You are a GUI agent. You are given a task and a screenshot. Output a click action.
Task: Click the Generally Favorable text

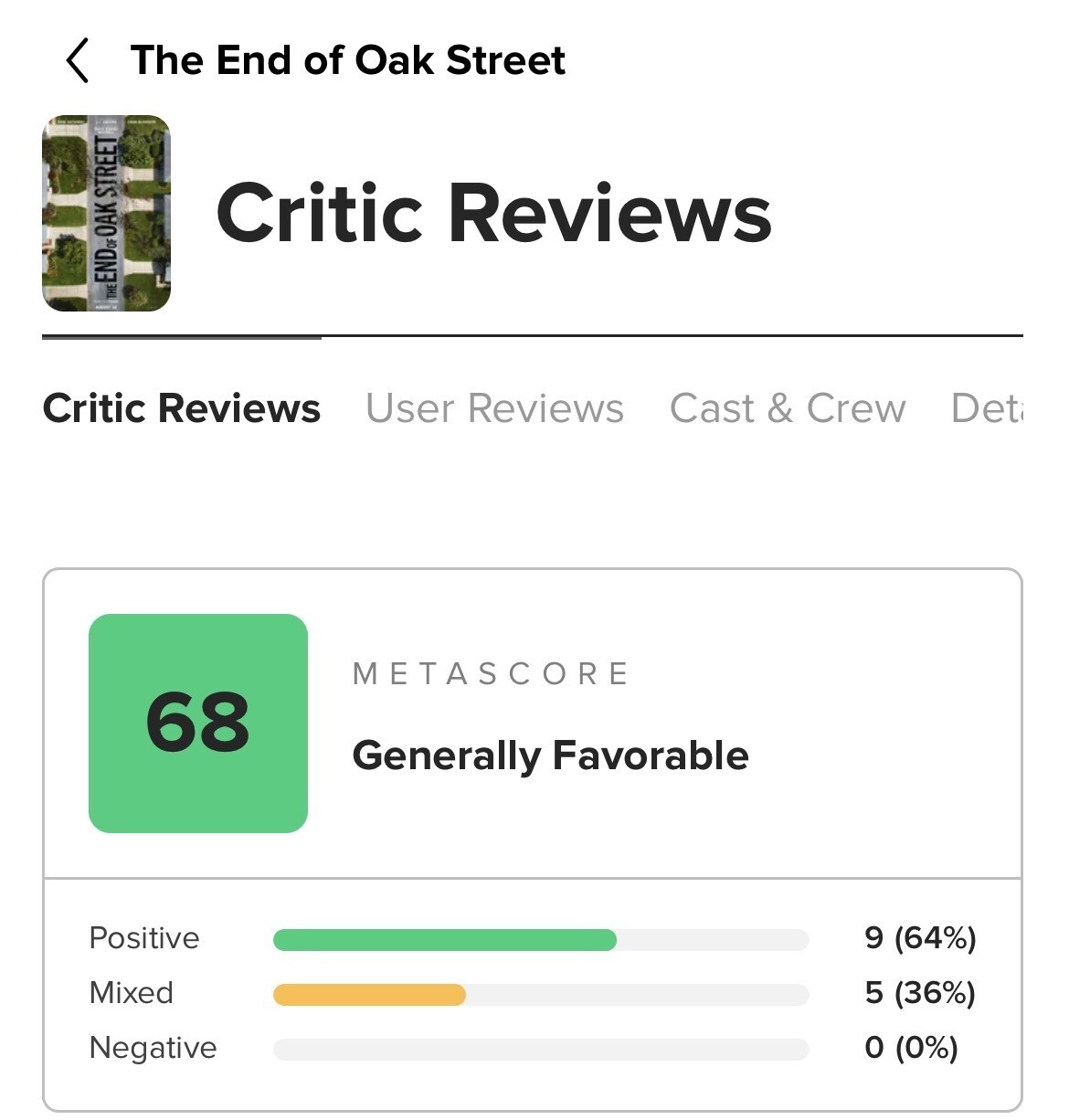pyautogui.click(x=551, y=755)
